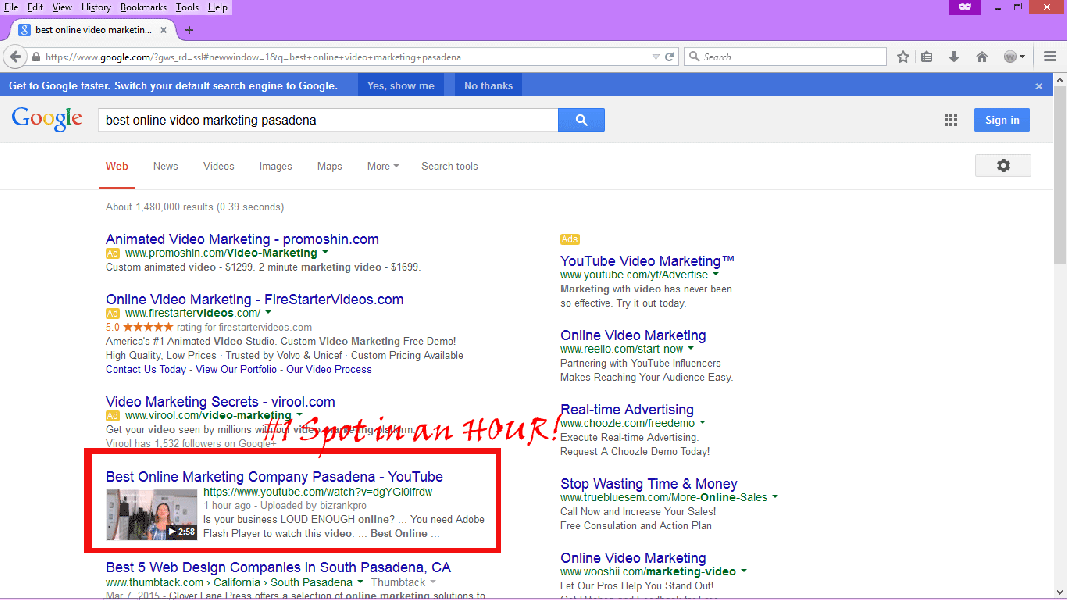The height and width of the screenshot is (600, 1067).
Task: Click 'Our Video Process' sitelink
Action: [x=329, y=369]
